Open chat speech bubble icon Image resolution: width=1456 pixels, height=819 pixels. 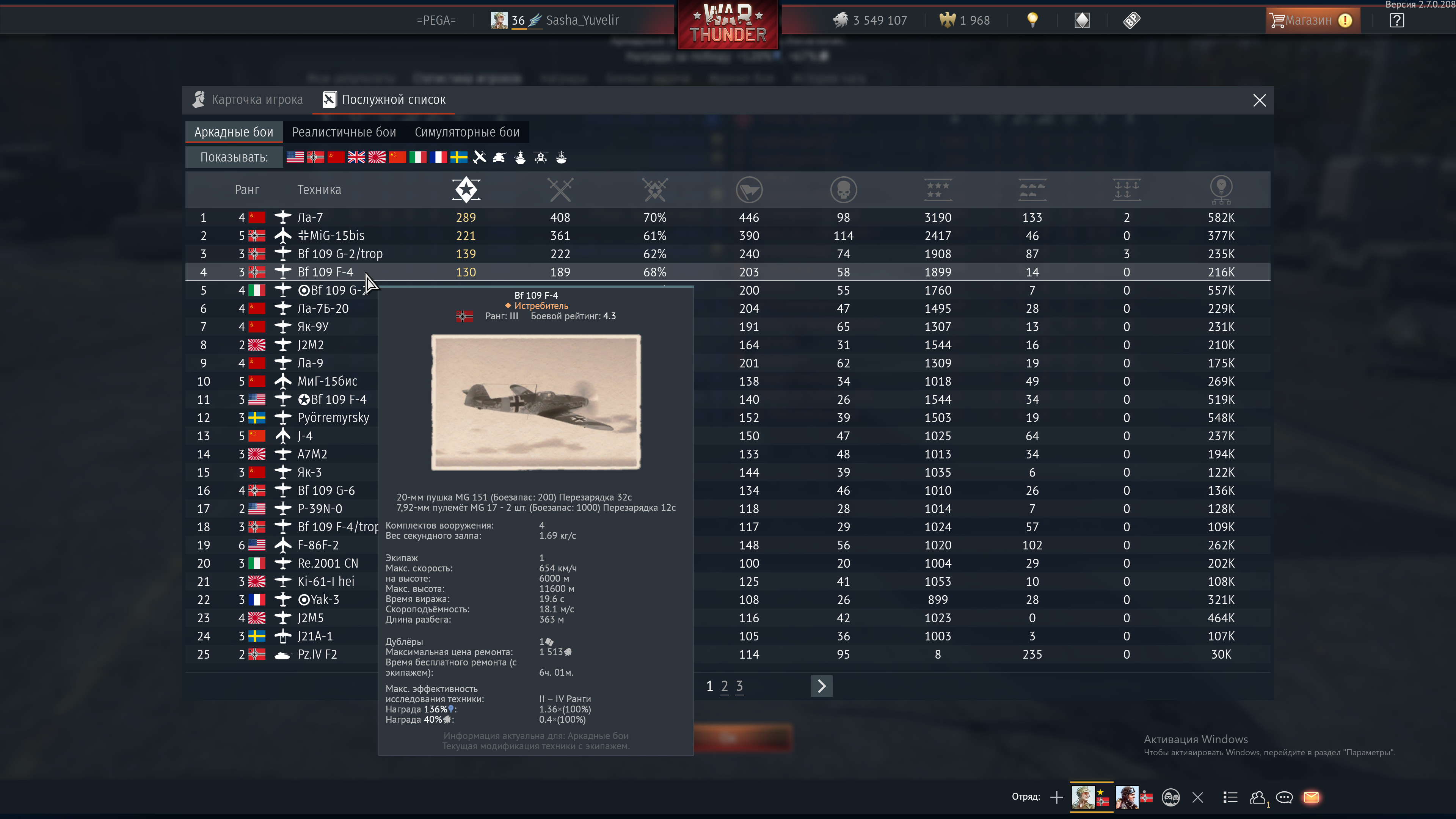tap(1284, 797)
